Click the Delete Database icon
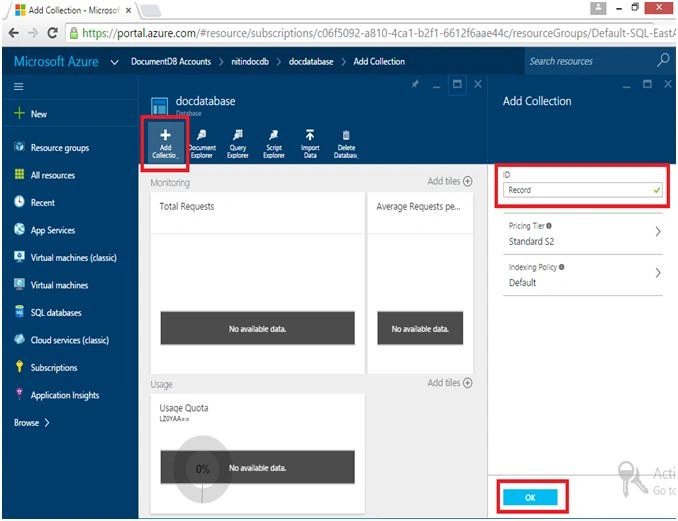This screenshot has width=678, height=521. [x=346, y=144]
